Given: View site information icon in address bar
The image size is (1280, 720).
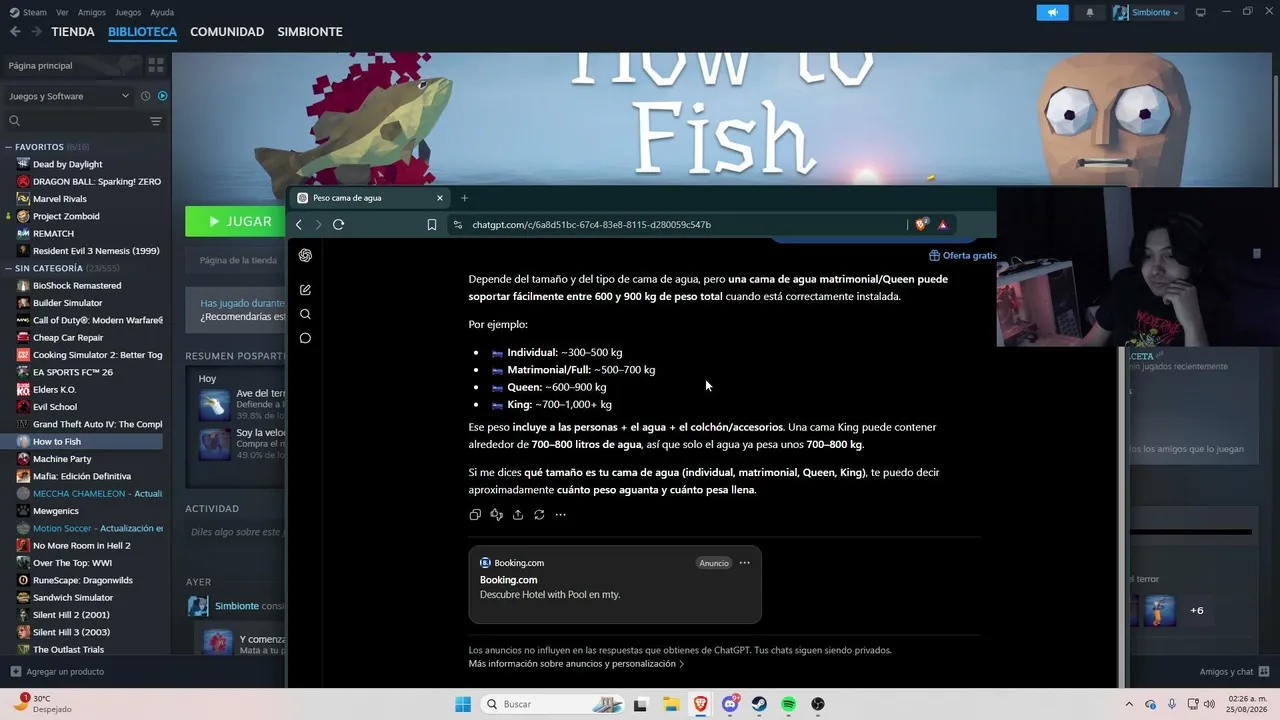Looking at the screenshot, I should (458, 225).
